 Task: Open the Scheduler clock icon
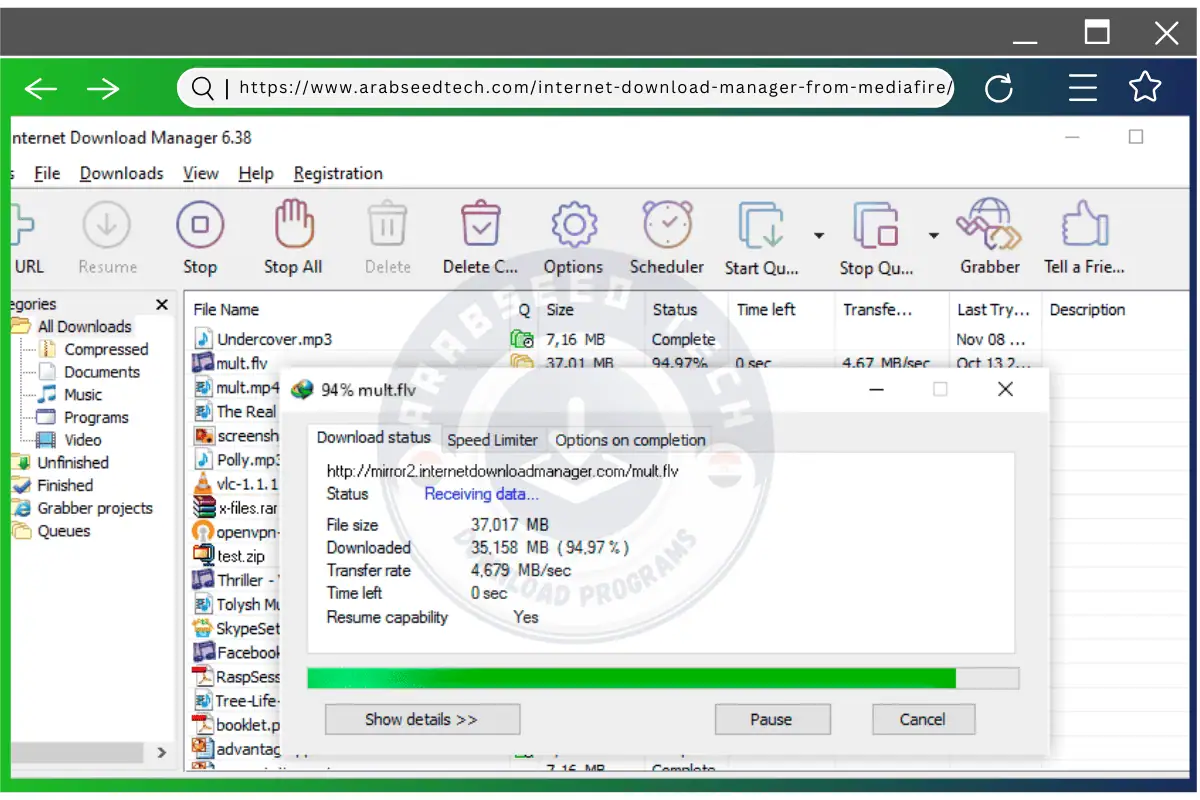[x=667, y=226]
